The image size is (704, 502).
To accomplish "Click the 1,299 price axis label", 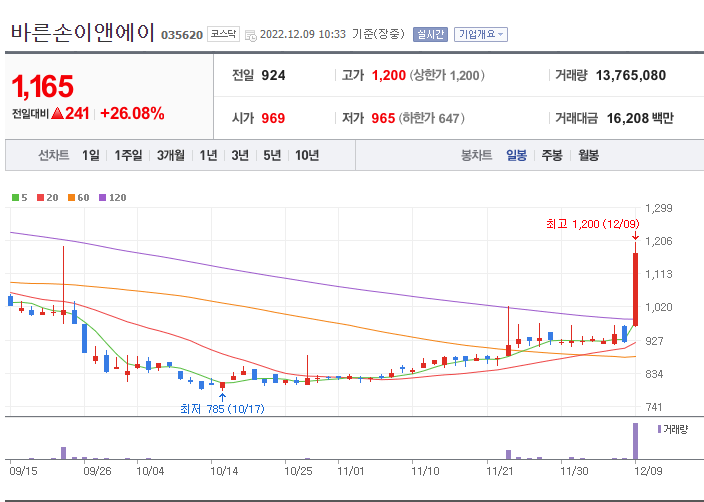I will coord(659,208).
